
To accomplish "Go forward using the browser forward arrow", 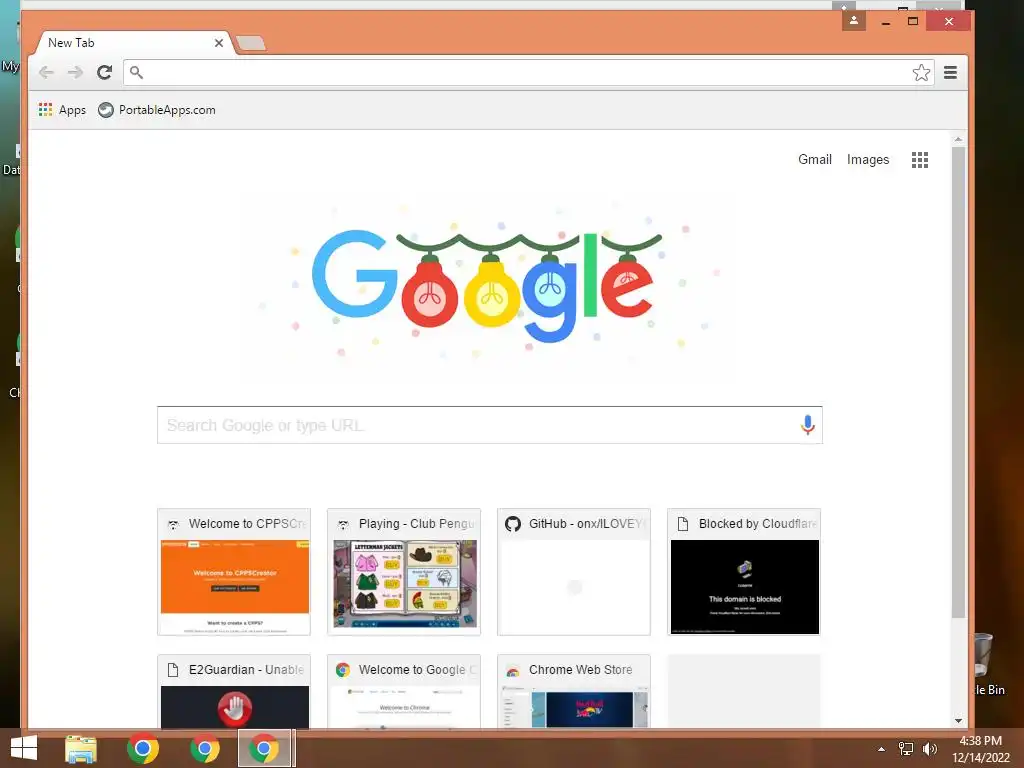I will click(75, 72).
